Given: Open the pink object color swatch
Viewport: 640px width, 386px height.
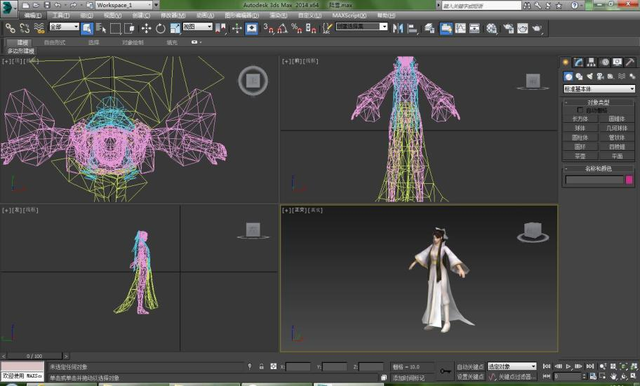Looking at the screenshot, I should coord(629,180).
